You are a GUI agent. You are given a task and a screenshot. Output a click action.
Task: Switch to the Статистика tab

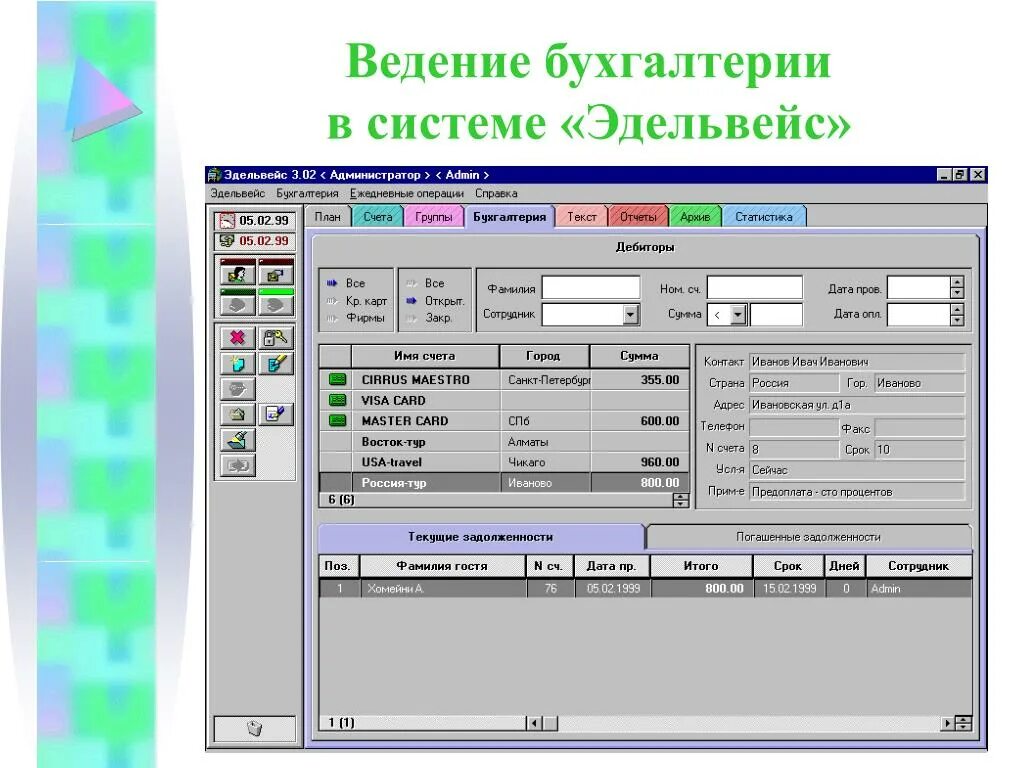pyautogui.click(x=763, y=217)
